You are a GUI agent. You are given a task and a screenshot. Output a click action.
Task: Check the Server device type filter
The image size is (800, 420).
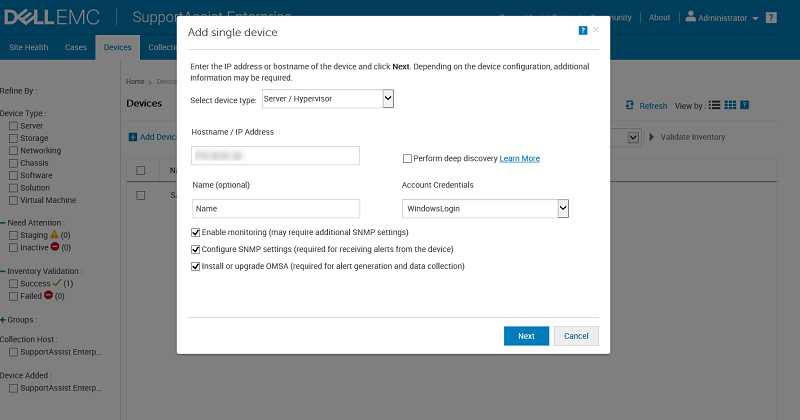coord(13,126)
